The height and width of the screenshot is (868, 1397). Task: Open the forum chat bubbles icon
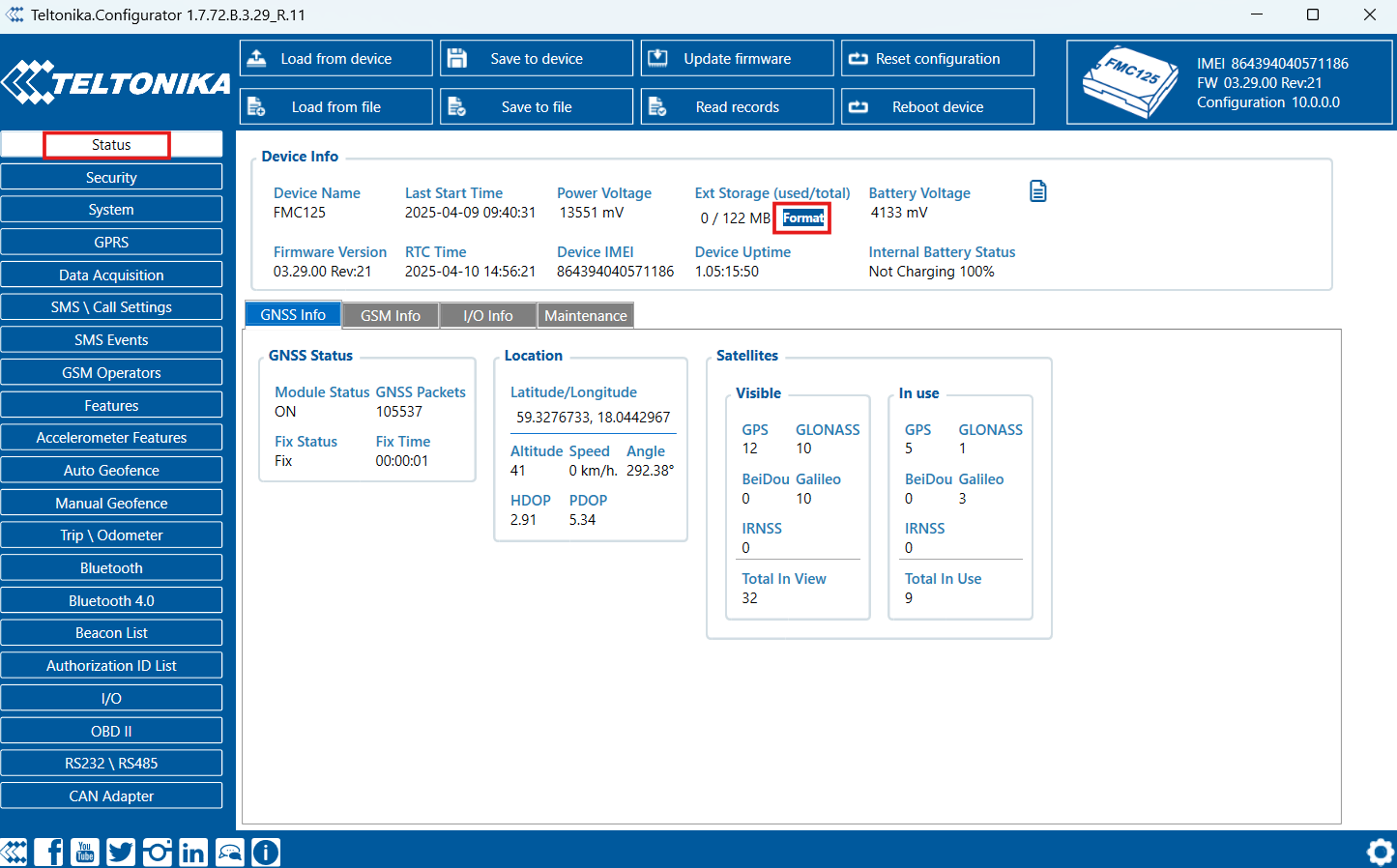230,852
